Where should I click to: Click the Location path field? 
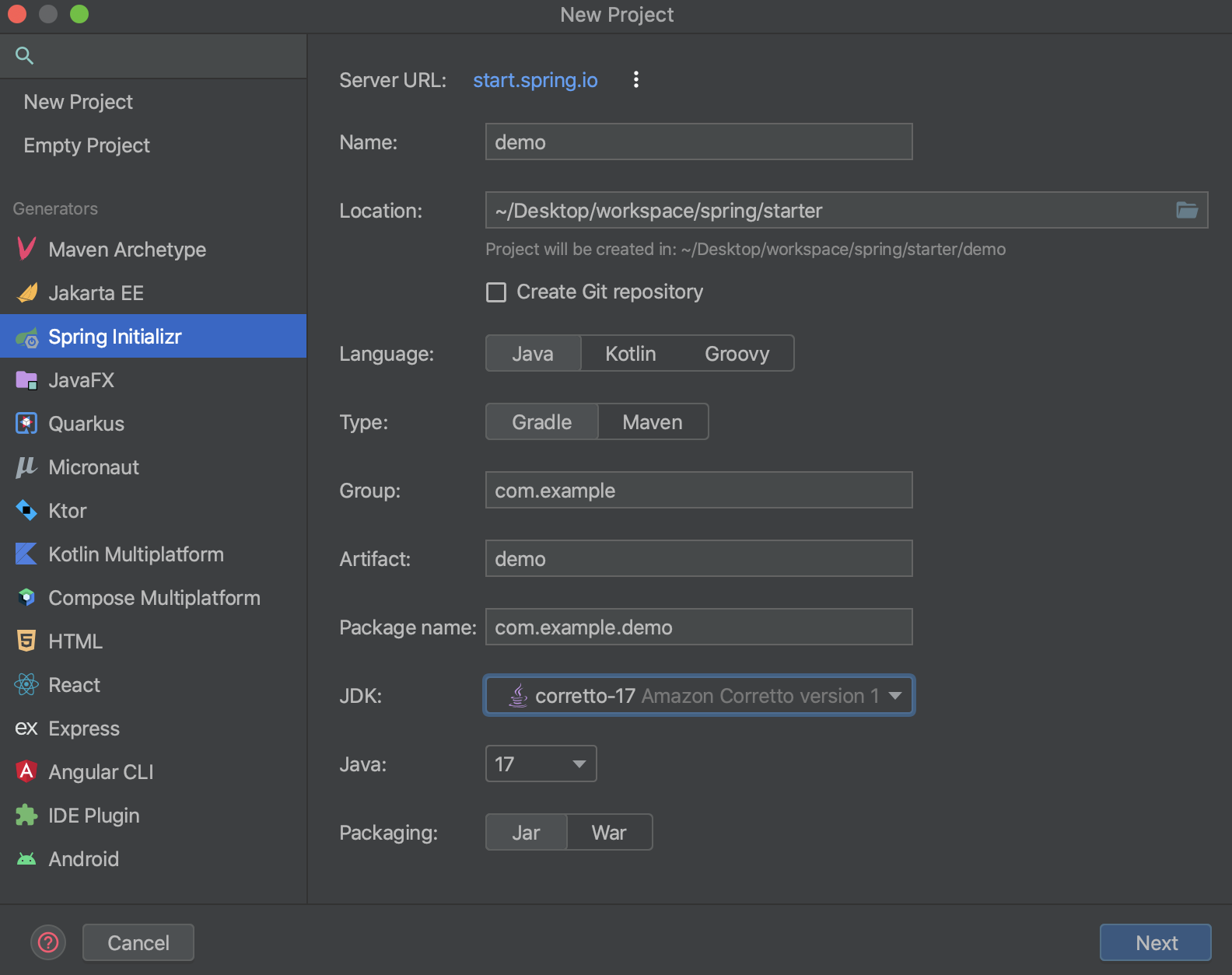846,210
